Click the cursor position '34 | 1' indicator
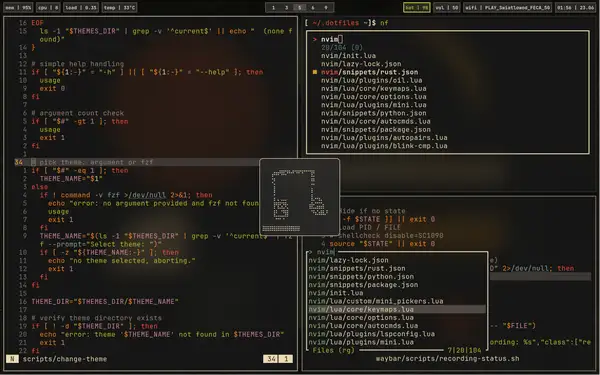Image resolution: width=600 pixels, height=375 pixels. 278,359
